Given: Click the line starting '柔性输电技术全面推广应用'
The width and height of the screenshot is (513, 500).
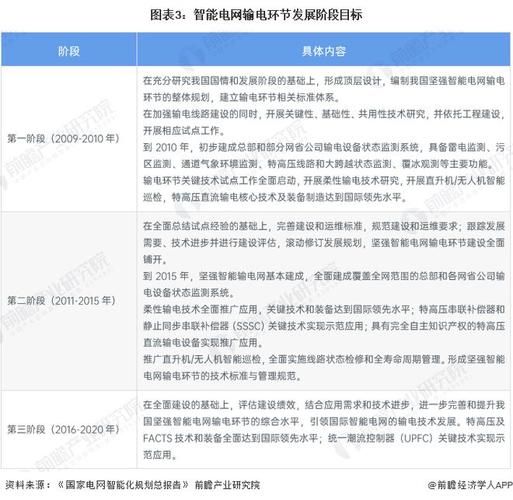Looking at the screenshot, I should click(x=324, y=310).
